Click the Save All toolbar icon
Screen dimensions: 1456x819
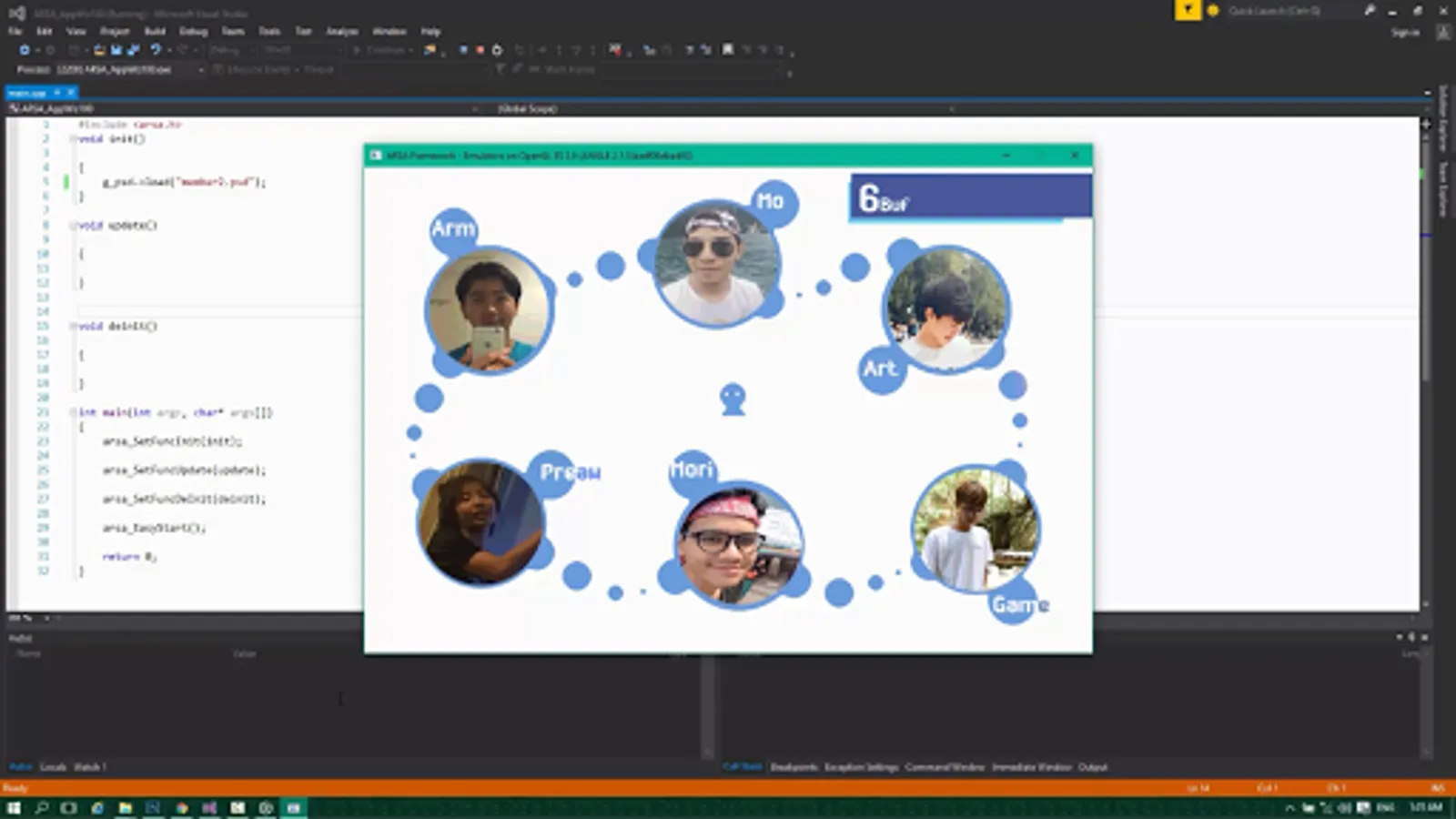pyautogui.click(x=133, y=50)
